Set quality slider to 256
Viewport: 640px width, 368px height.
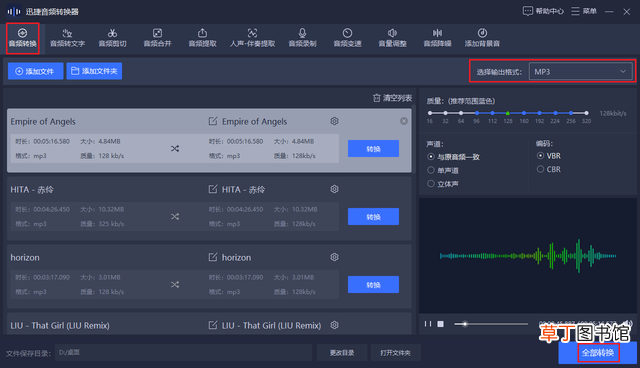click(x=571, y=113)
